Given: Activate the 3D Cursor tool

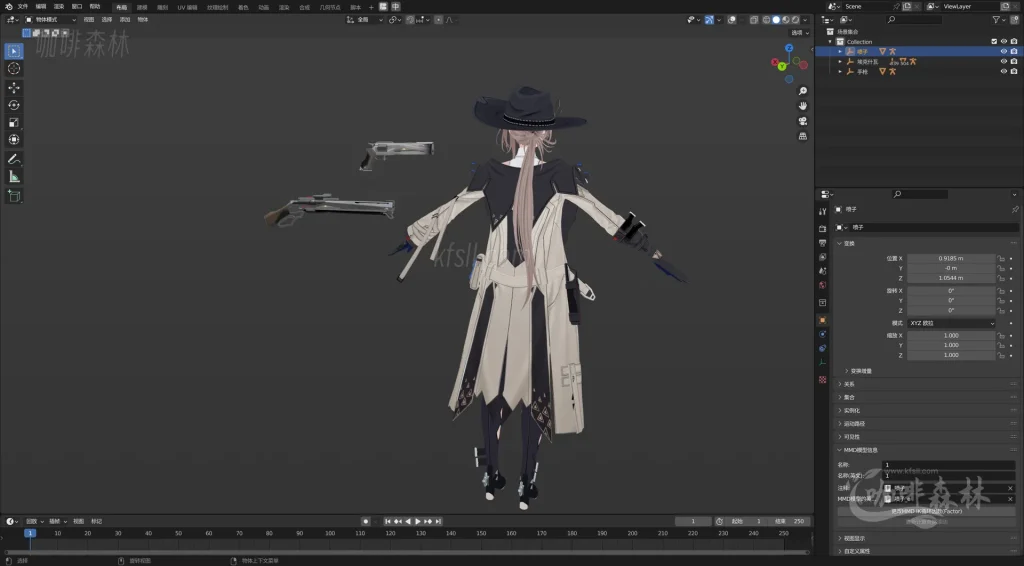Looking at the screenshot, I should tap(14, 69).
